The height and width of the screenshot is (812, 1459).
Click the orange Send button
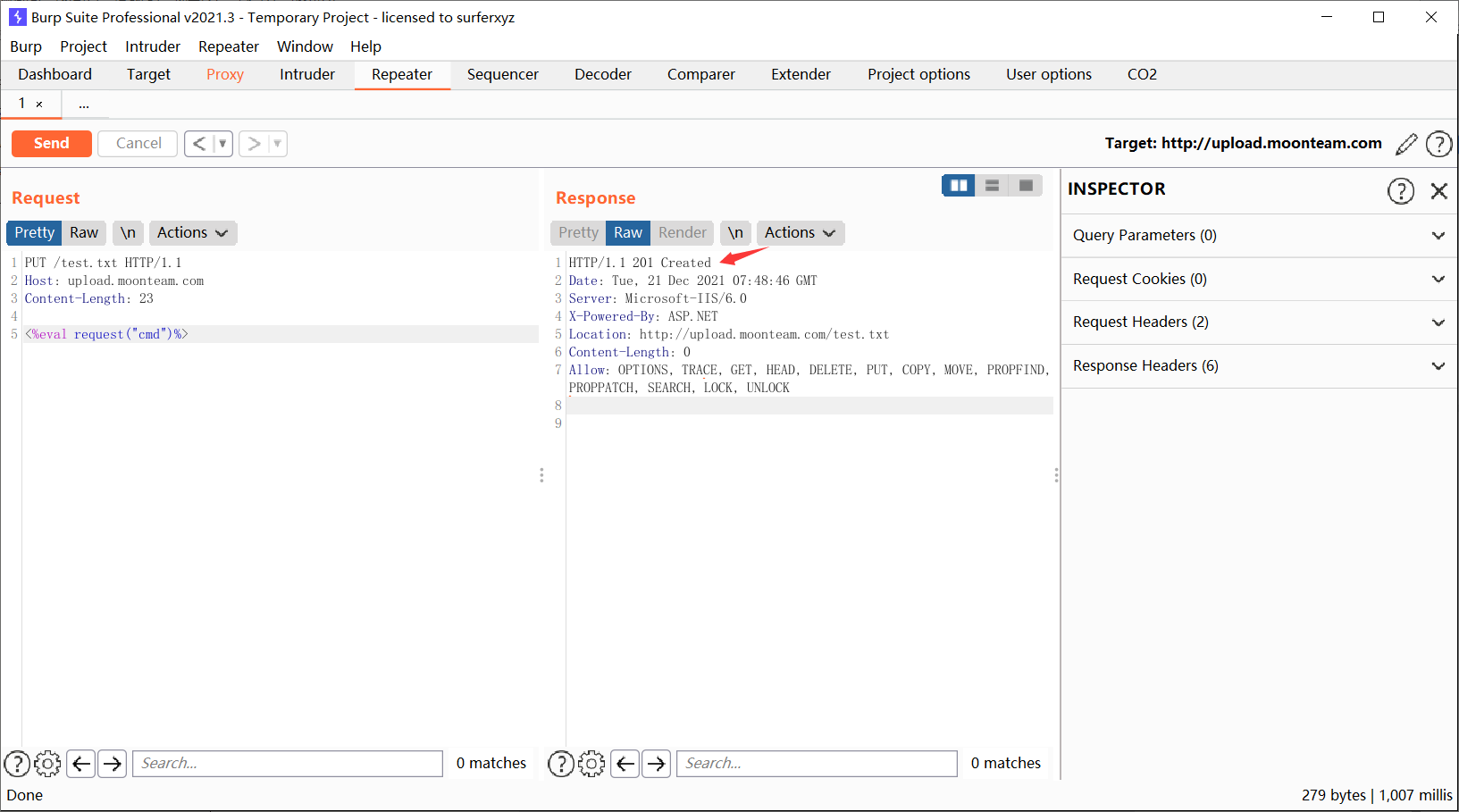coord(51,143)
